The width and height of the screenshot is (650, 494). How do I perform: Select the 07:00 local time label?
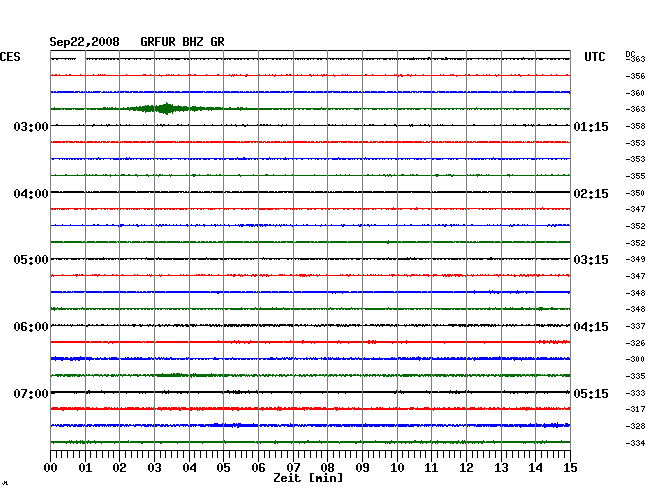(x=31, y=393)
